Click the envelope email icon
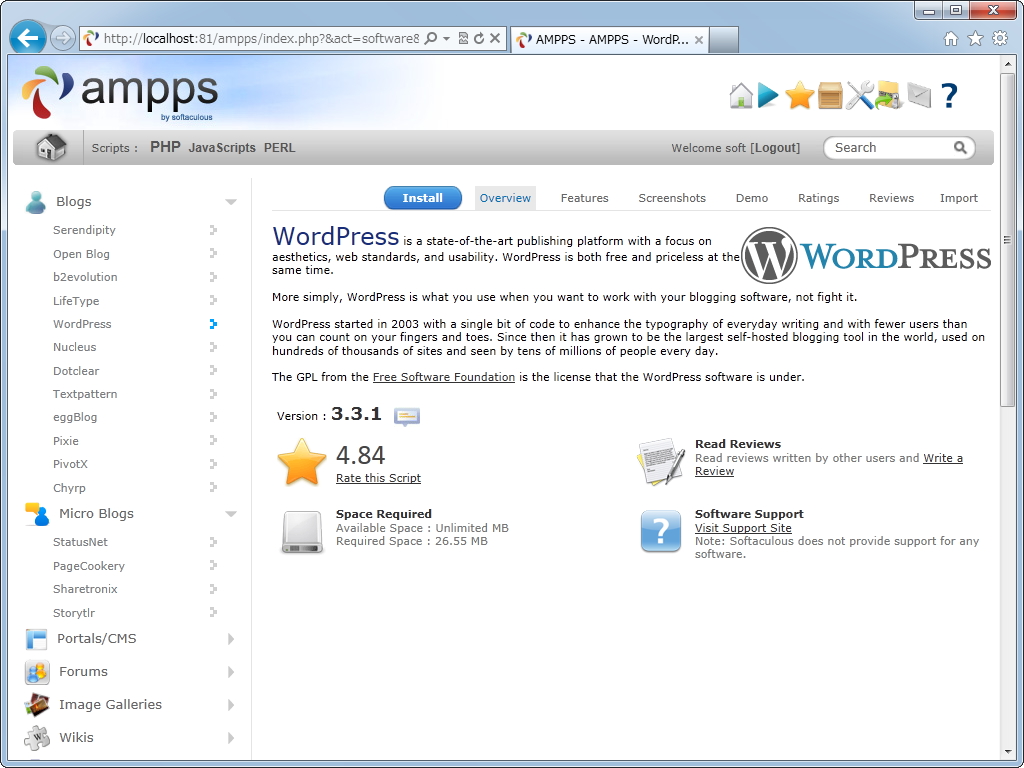 point(919,95)
